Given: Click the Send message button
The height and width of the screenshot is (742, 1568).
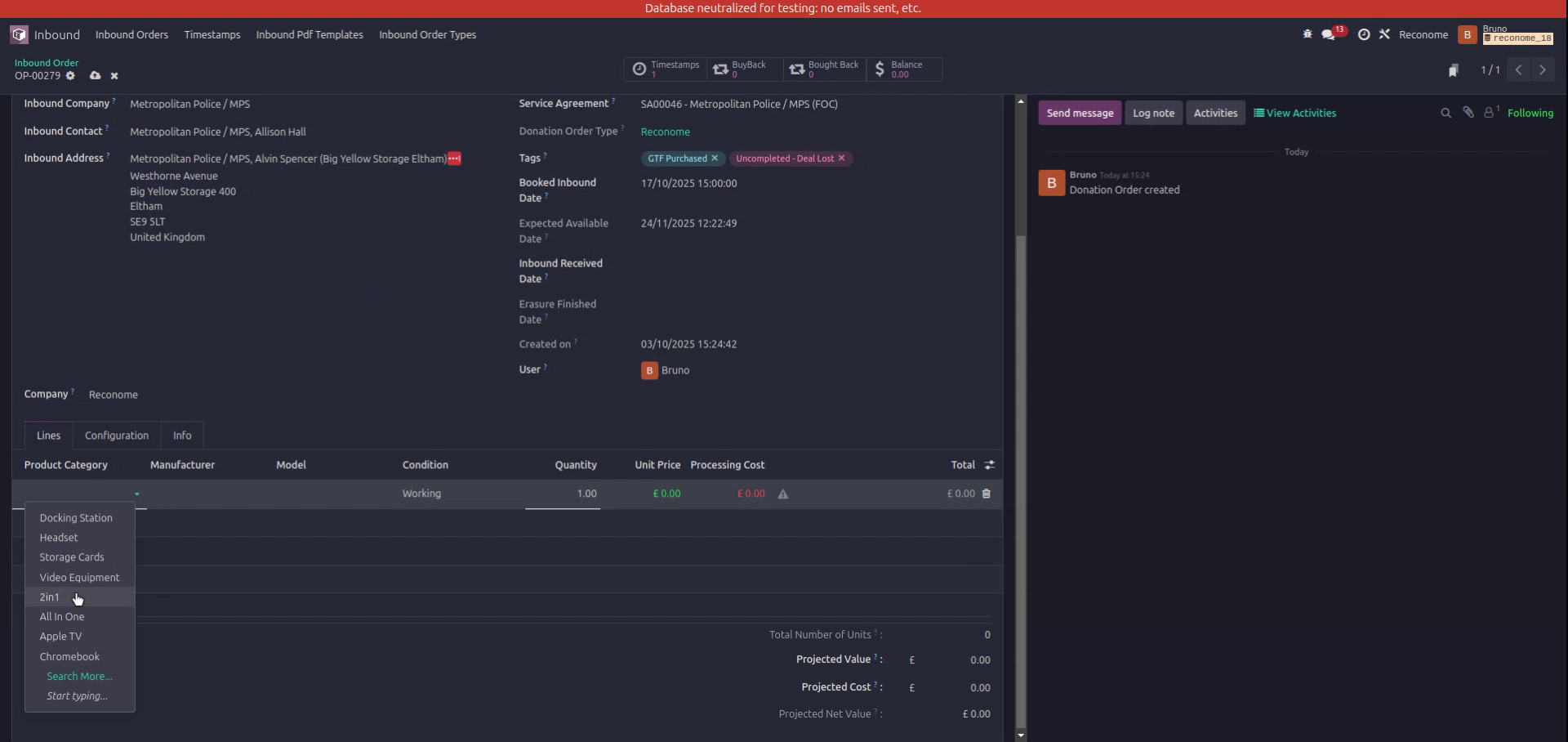Looking at the screenshot, I should 1080,113.
